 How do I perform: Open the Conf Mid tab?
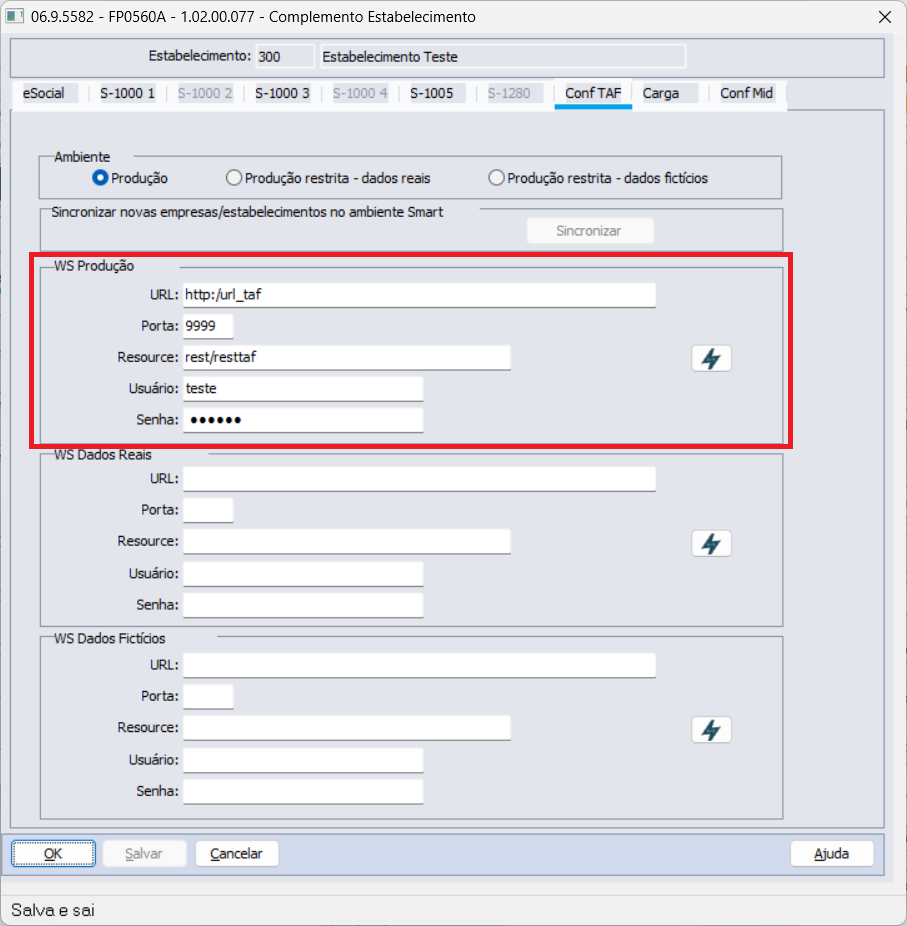(x=746, y=93)
